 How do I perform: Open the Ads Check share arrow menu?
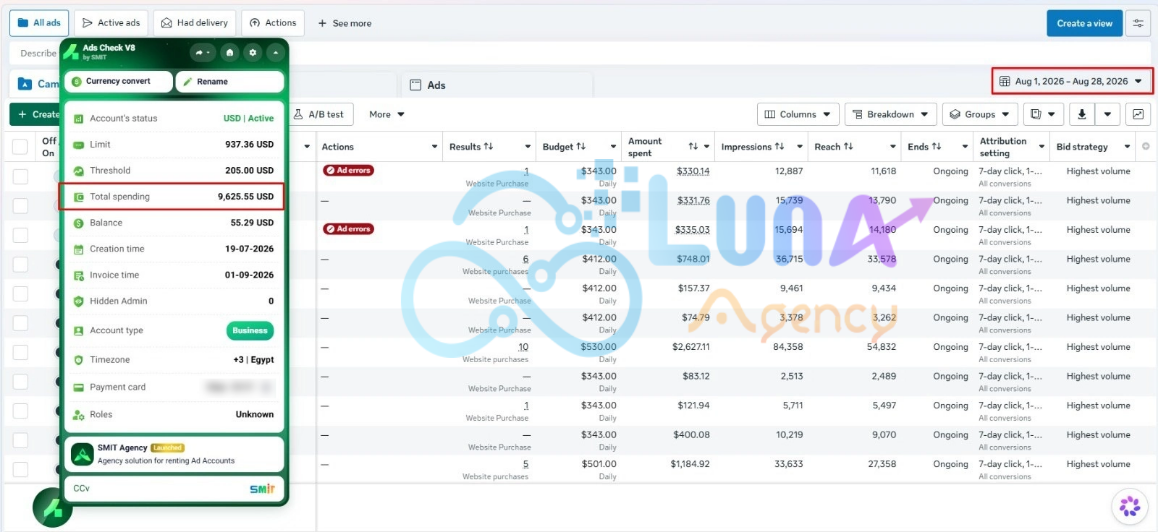point(202,52)
